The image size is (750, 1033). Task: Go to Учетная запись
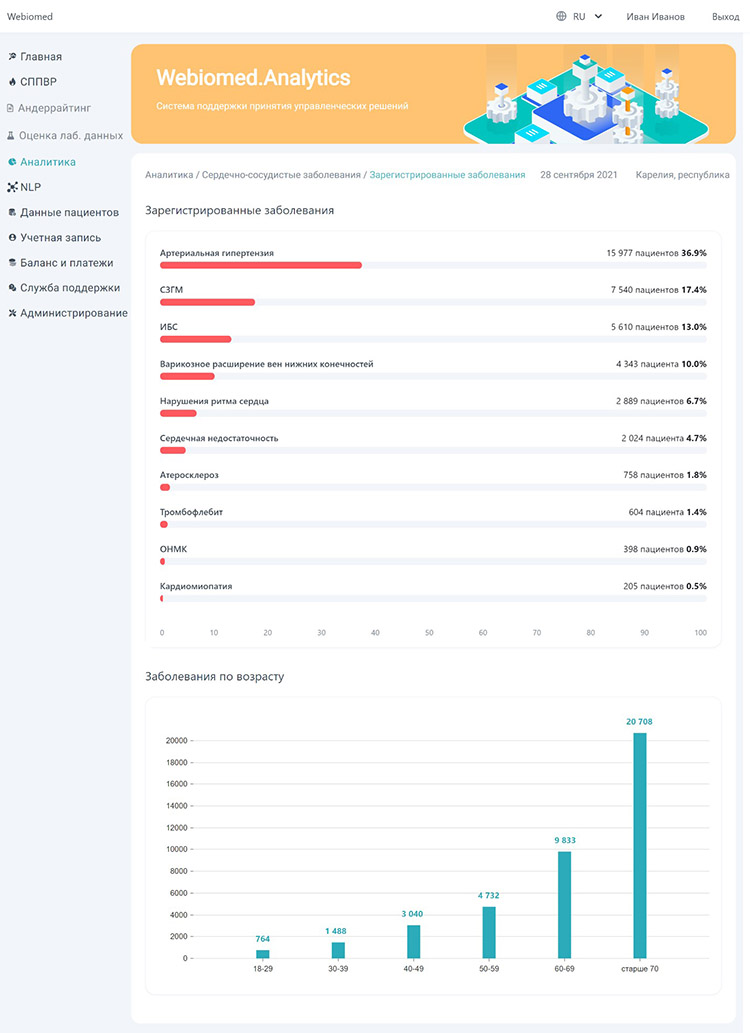[x=60, y=237]
